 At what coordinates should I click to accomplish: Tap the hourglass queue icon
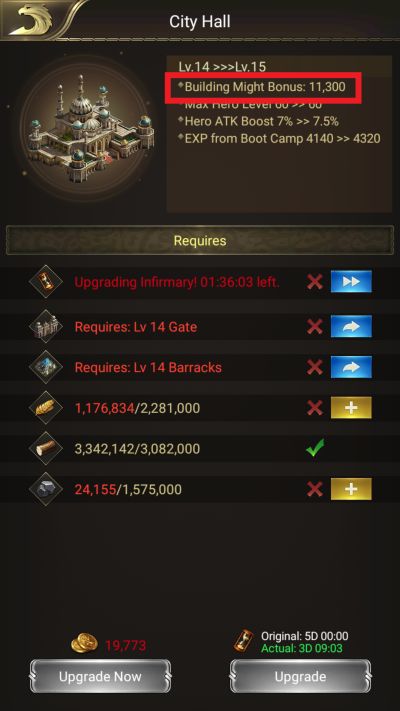(x=45, y=282)
